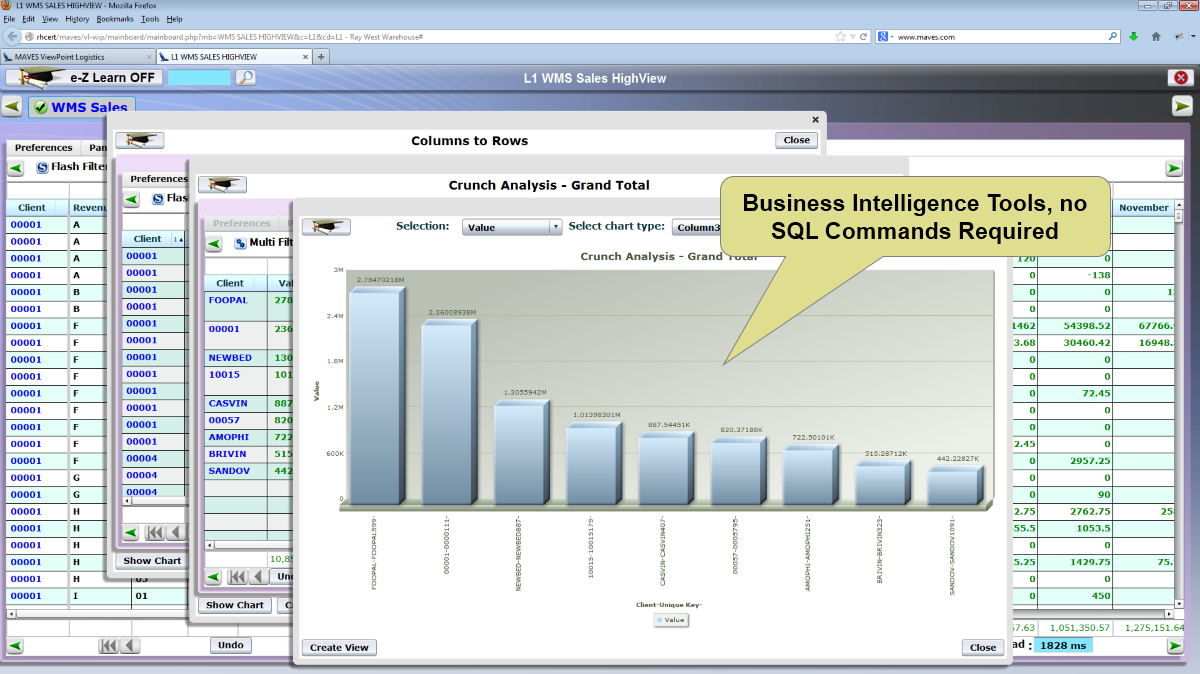Open the chart type dropdown showing Column3

click(x=697, y=227)
